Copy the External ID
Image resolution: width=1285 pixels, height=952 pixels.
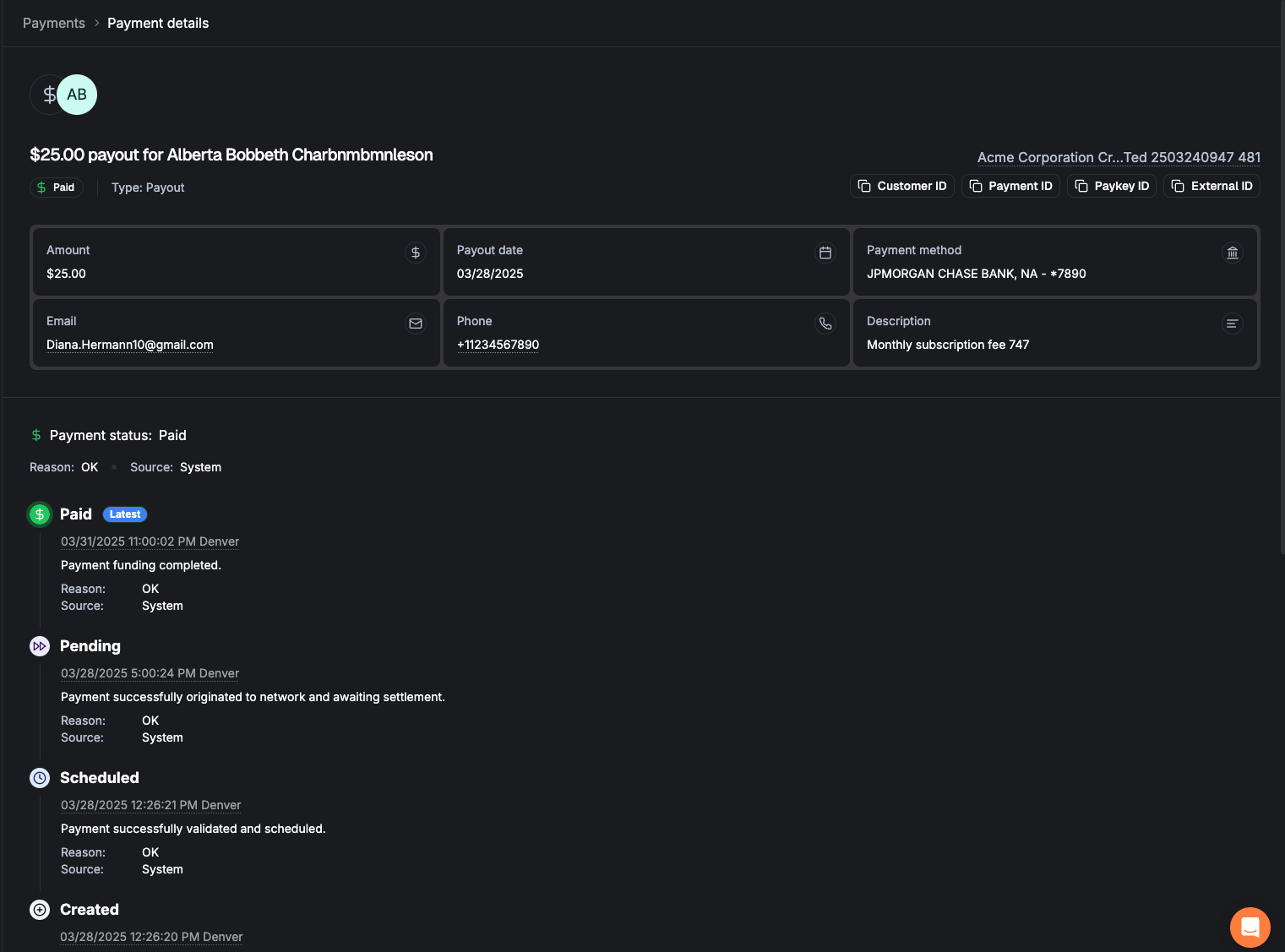click(x=1211, y=186)
